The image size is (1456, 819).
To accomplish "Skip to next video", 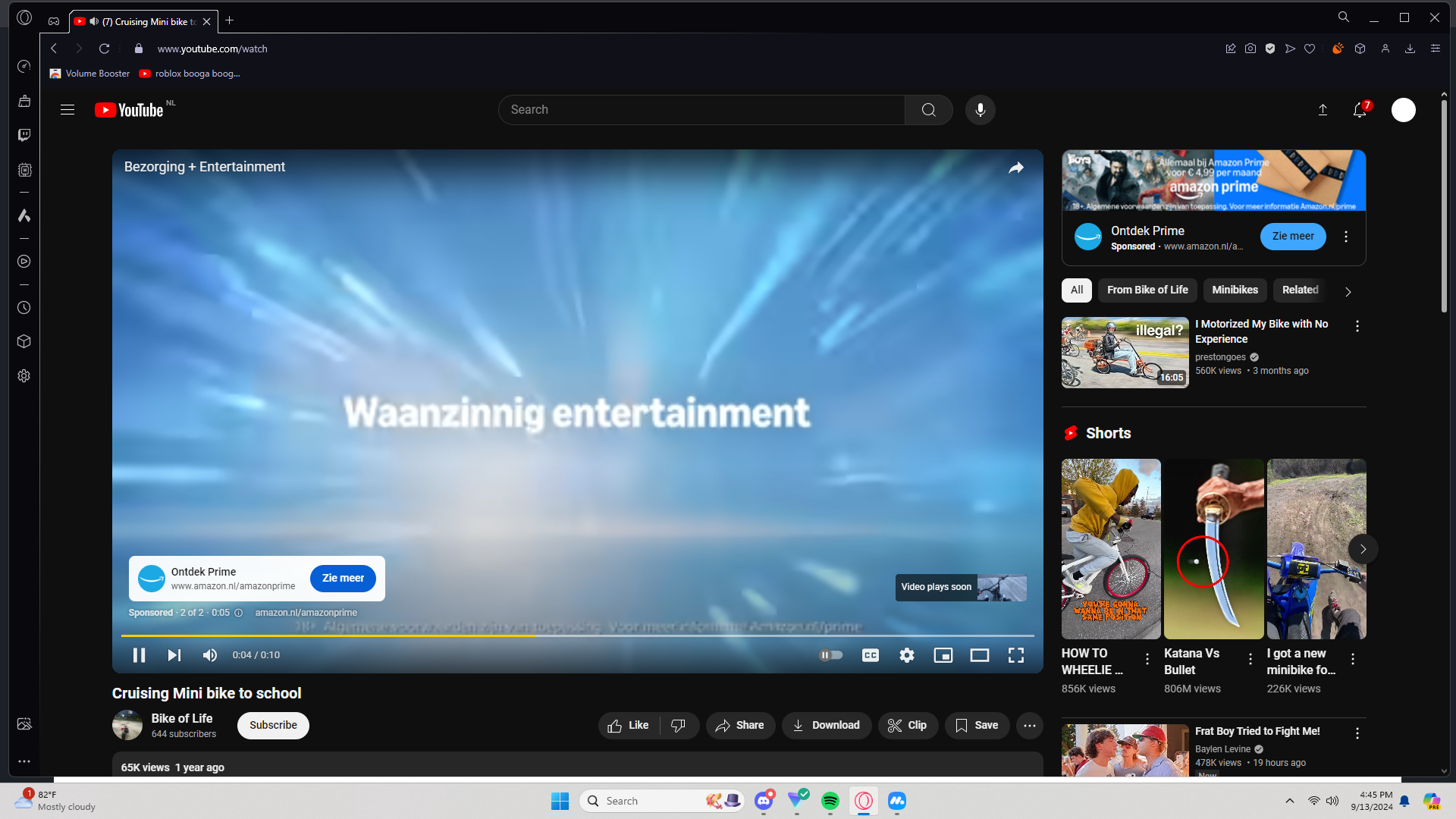I will tap(174, 655).
